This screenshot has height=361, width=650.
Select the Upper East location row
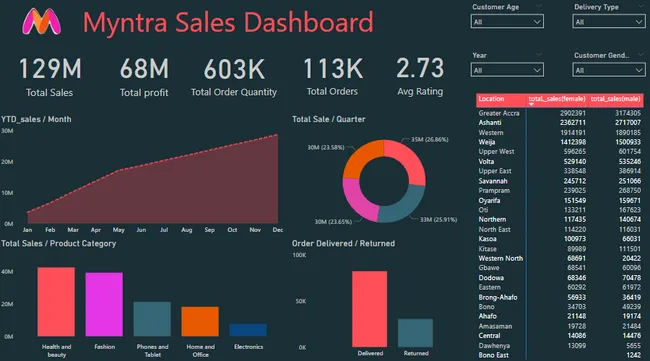(x=560, y=171)
